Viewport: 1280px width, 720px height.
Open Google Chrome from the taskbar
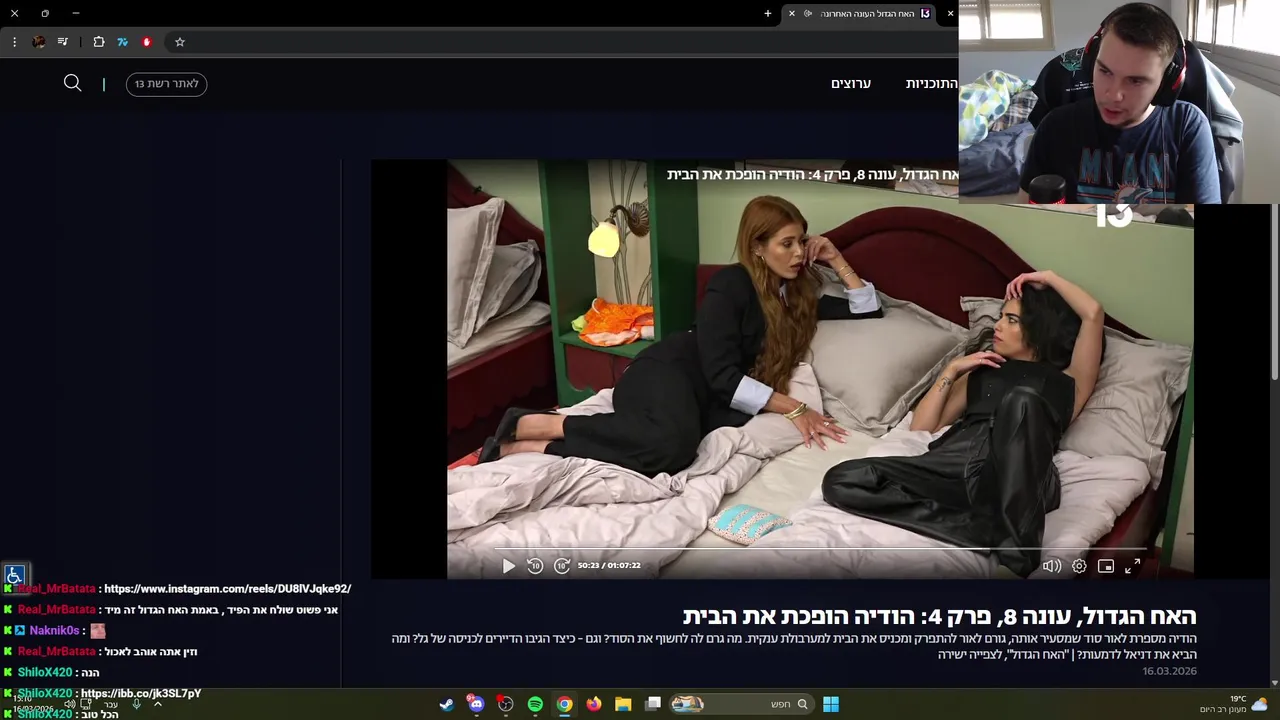pyautogui.click(x=564, y=704)
